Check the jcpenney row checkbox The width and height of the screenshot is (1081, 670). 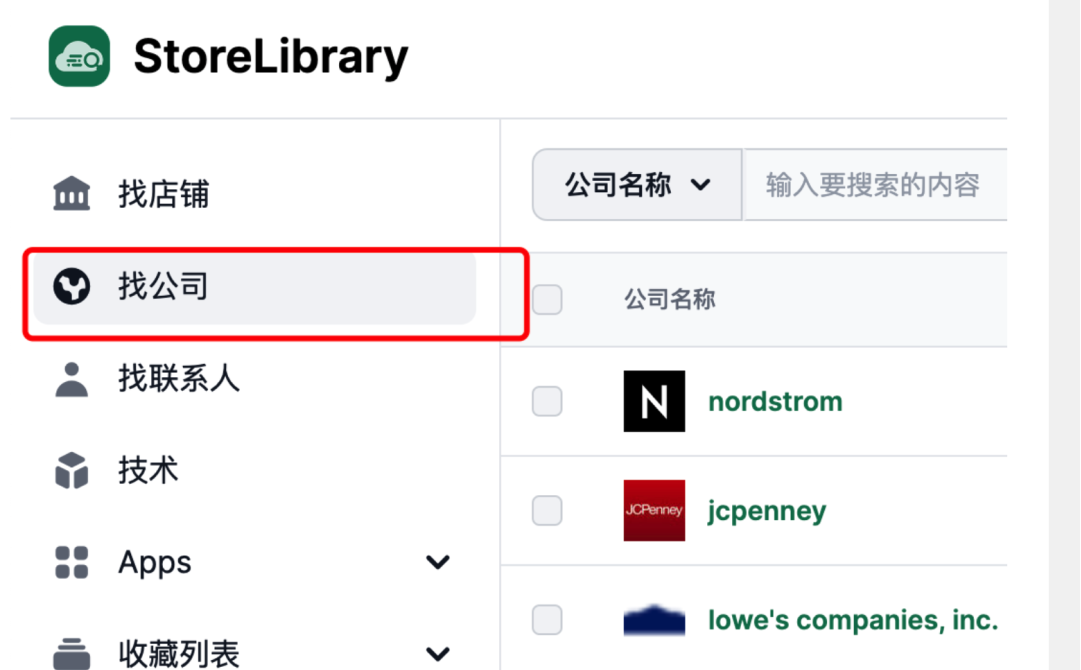547,511
